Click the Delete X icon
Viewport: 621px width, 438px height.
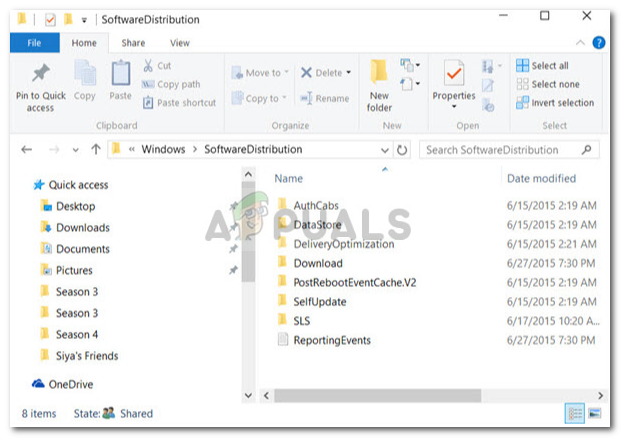click(306, 72)
